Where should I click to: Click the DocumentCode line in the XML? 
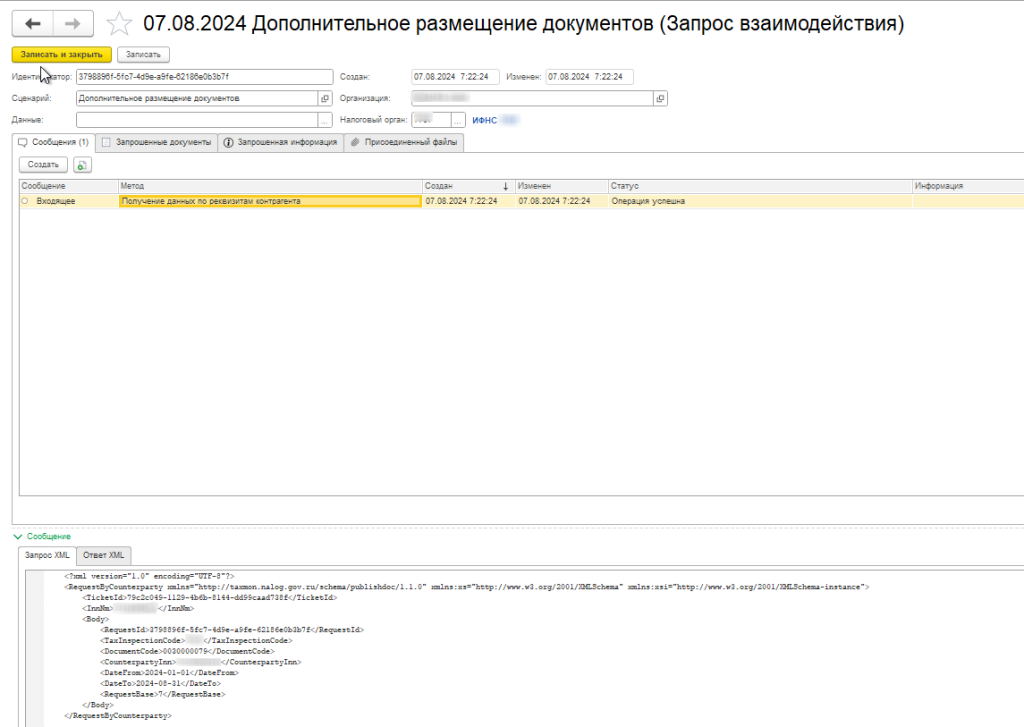(187, 651)
